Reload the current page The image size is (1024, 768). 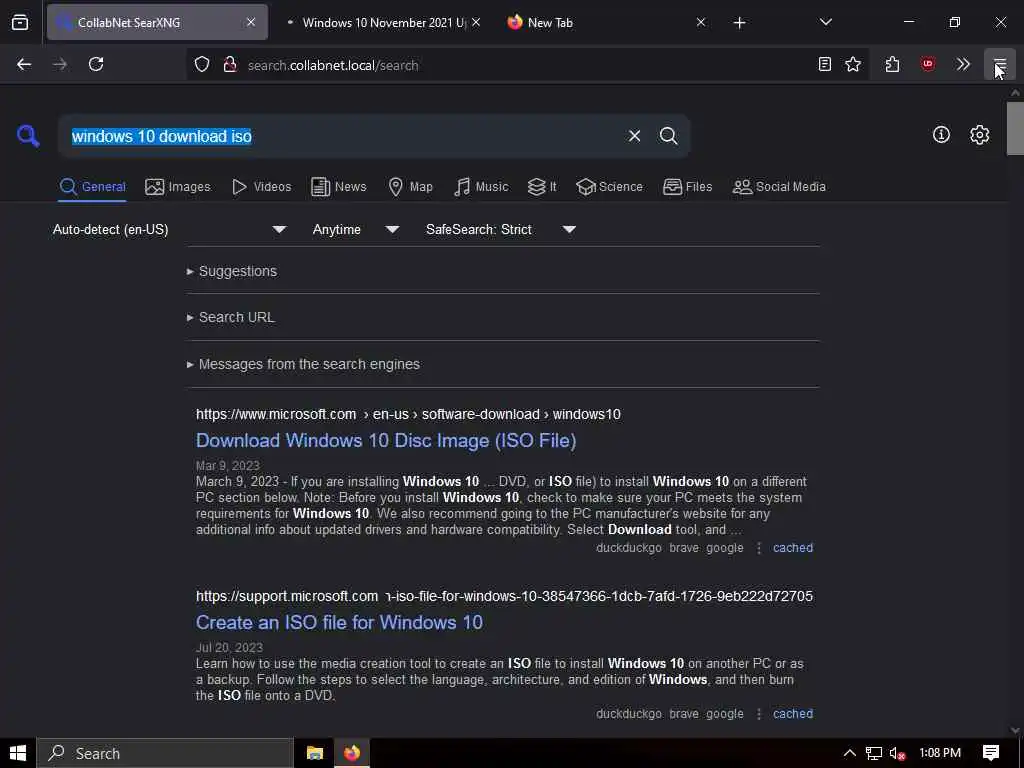coord(96,65)
